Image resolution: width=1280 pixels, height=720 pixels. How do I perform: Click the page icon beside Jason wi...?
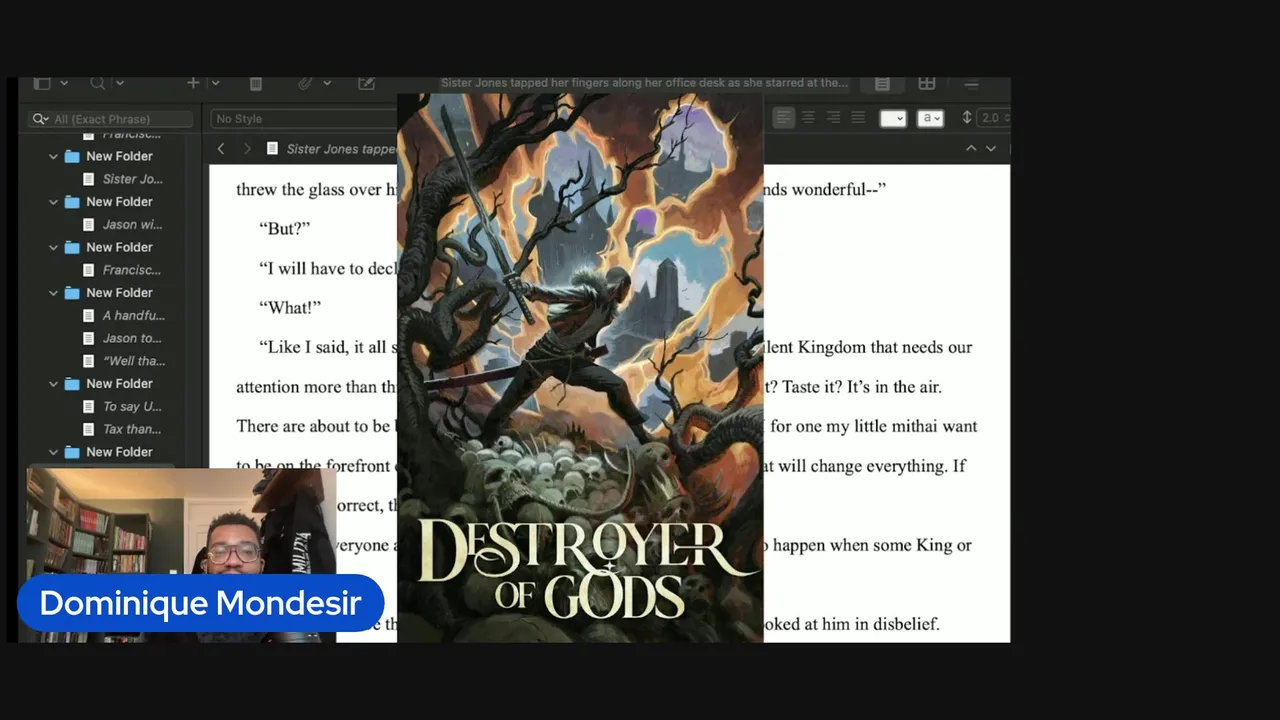point(89,225)
